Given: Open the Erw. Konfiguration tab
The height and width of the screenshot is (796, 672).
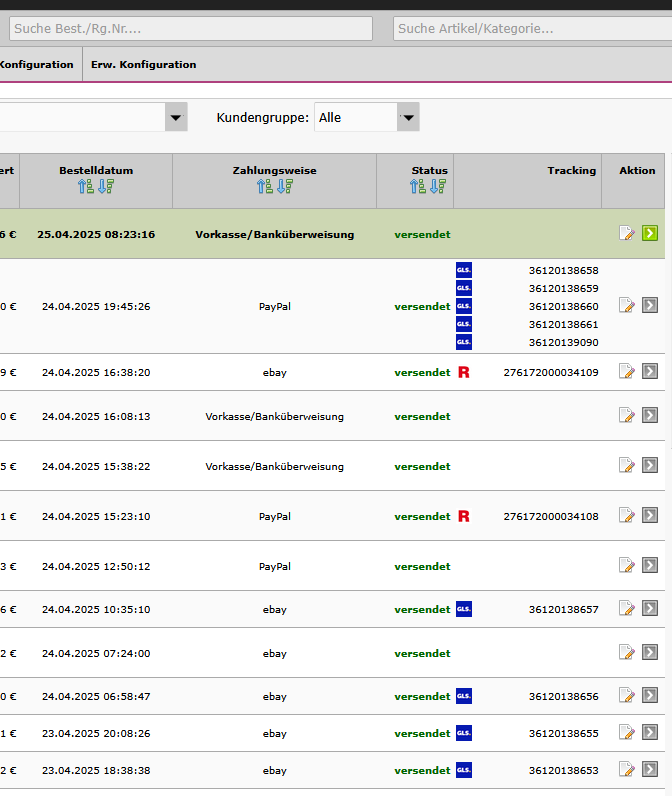Looking at the screenshot, I should coord(143,64).
